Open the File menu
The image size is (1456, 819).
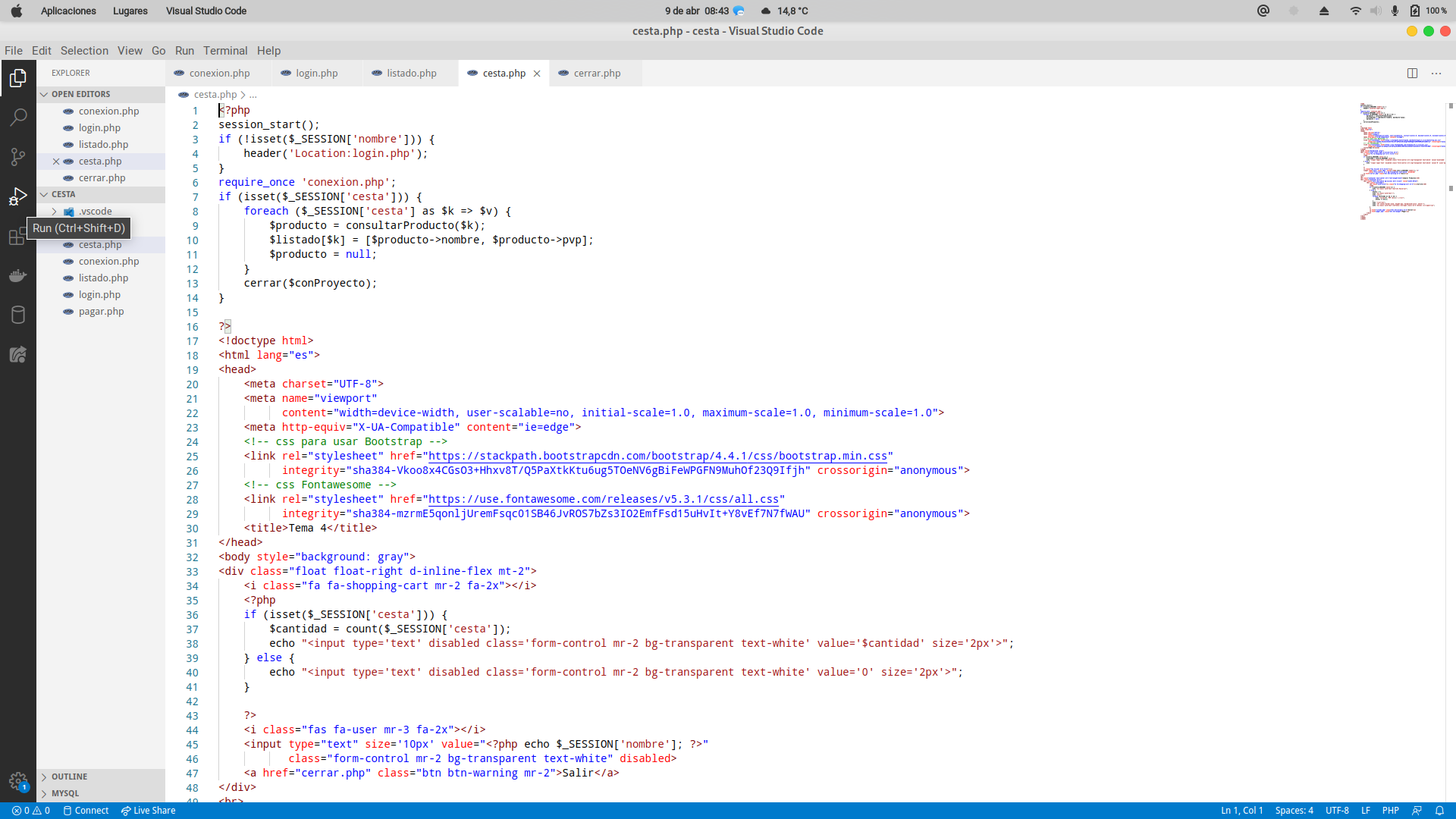tap(14, 51)
